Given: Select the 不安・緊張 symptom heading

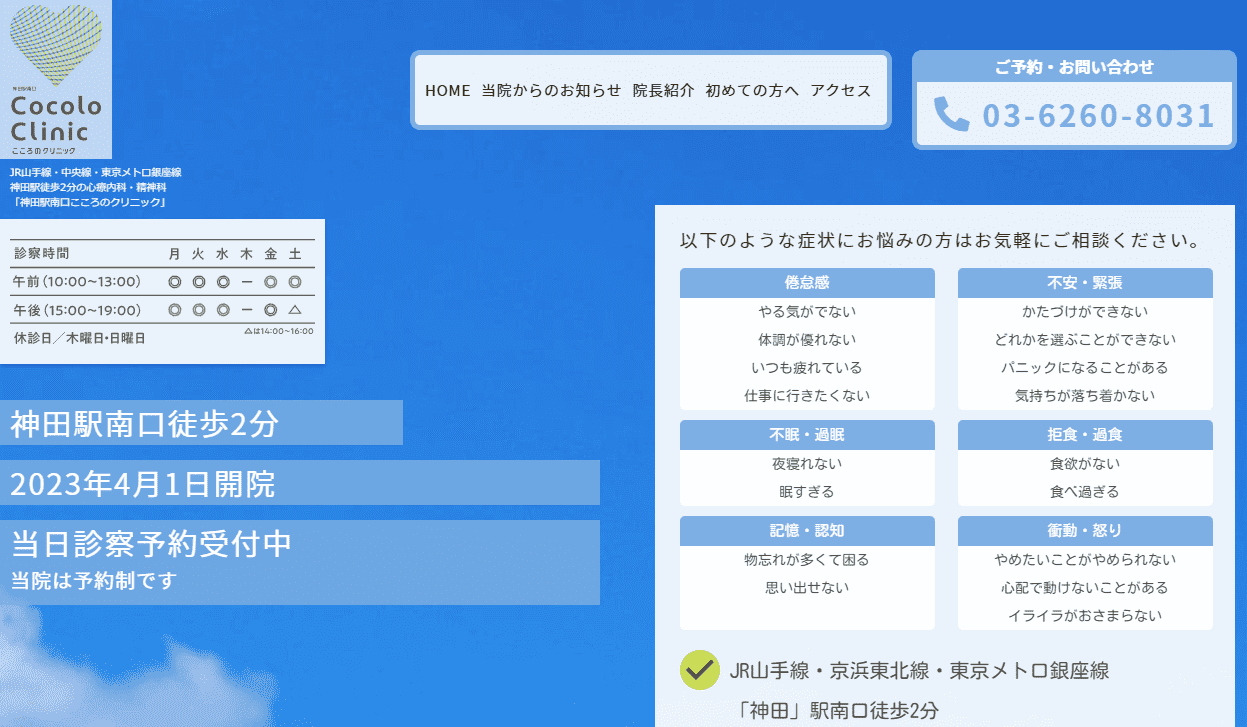Looking at the screenshot, I should click(x=1085, y=283).
